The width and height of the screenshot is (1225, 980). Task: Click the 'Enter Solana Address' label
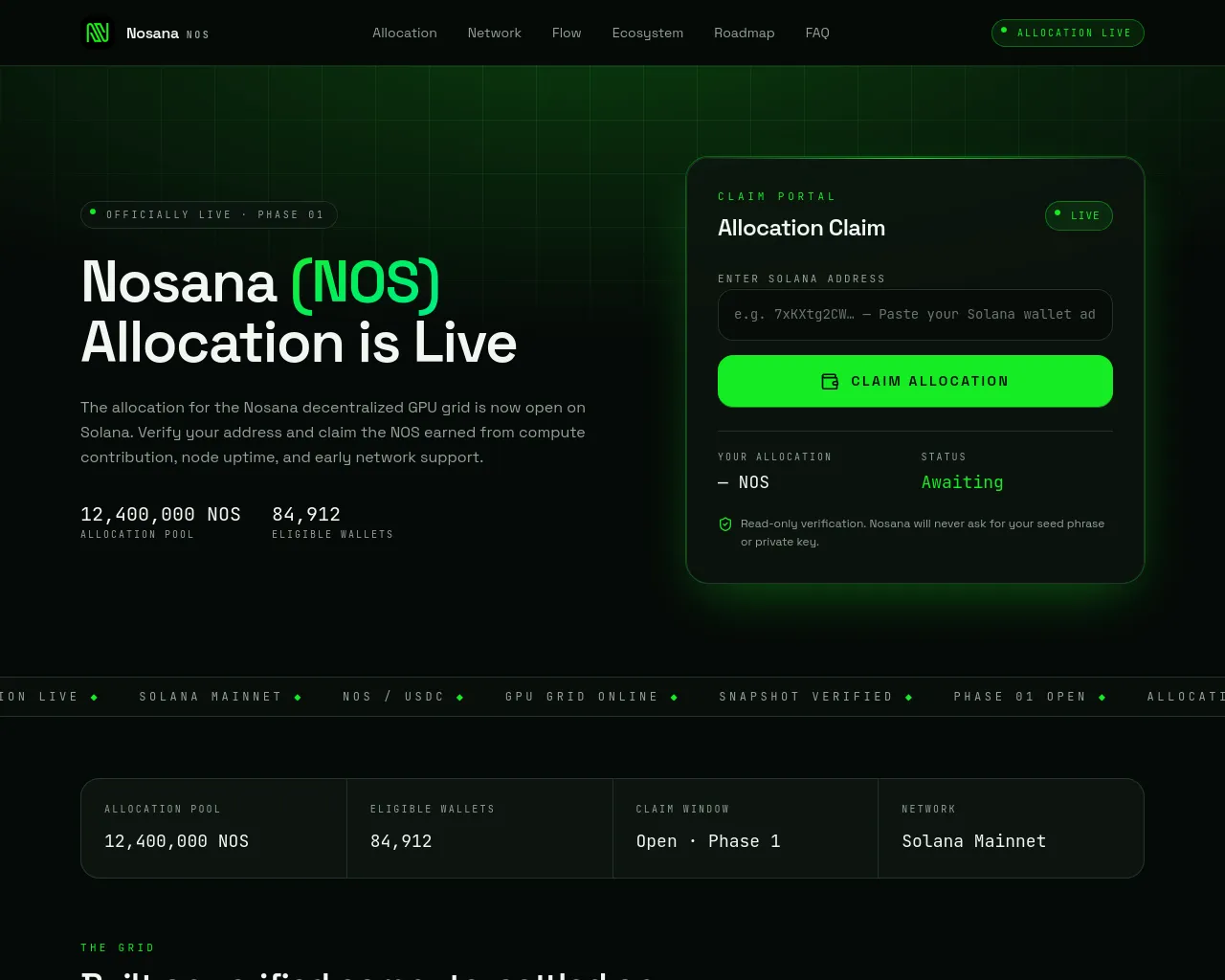click(802, 278)
